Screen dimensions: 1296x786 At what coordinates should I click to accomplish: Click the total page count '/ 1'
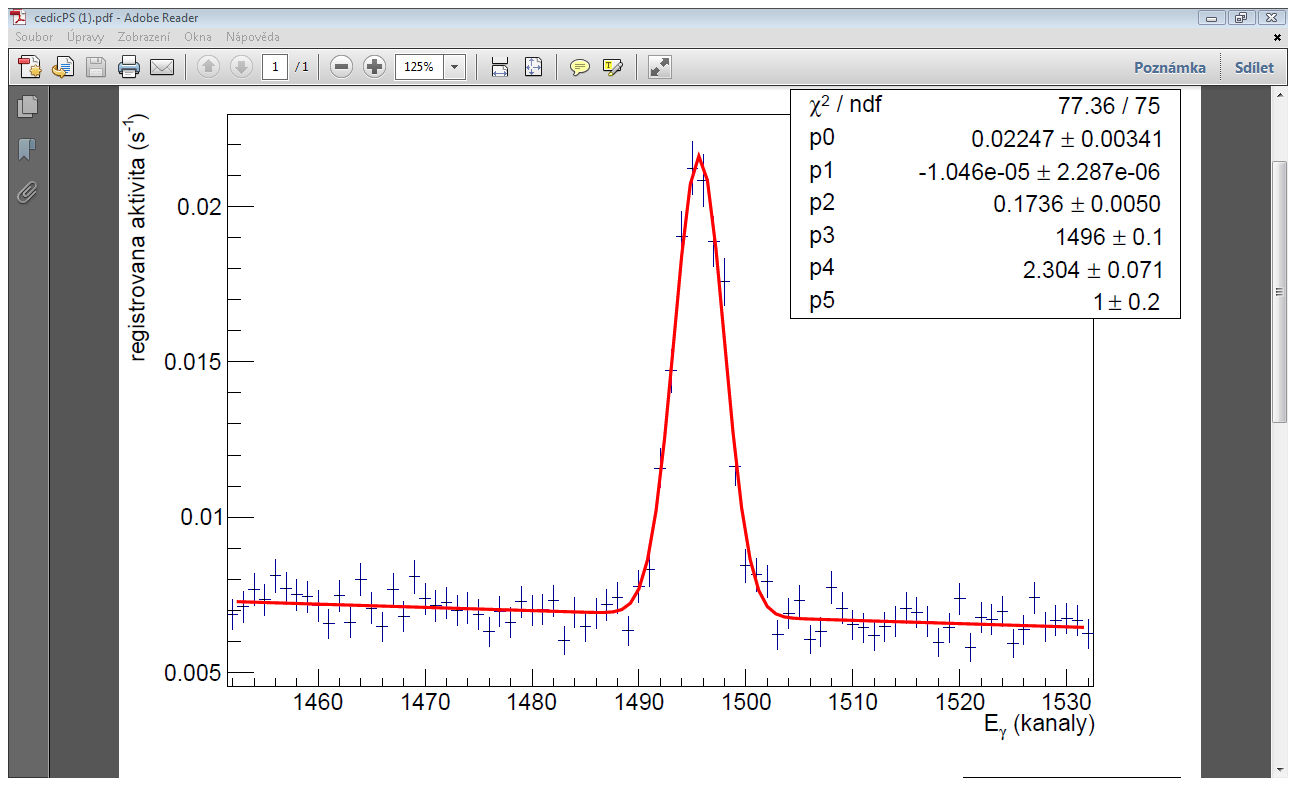[302, 68]
